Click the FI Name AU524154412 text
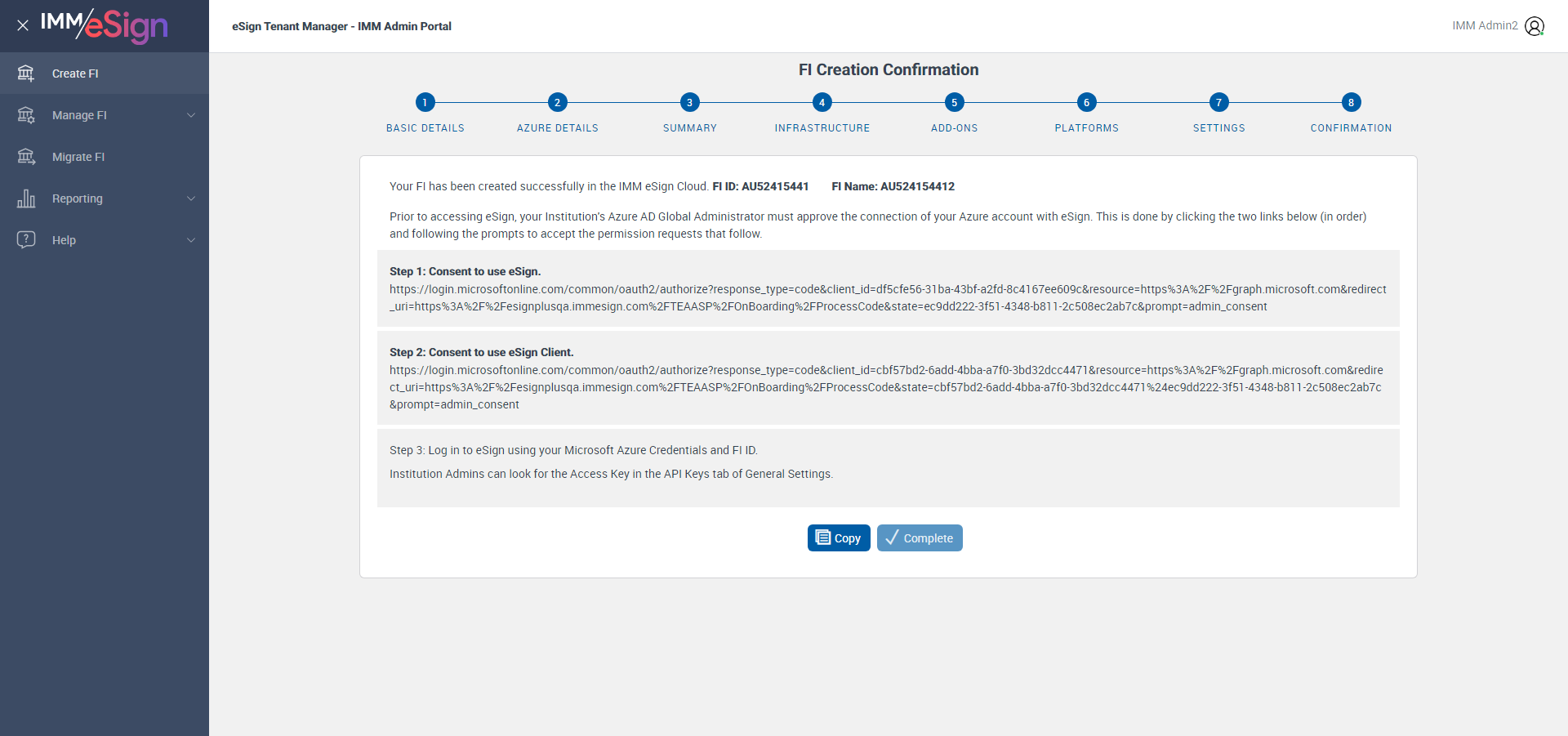 [x=893, y=186]
